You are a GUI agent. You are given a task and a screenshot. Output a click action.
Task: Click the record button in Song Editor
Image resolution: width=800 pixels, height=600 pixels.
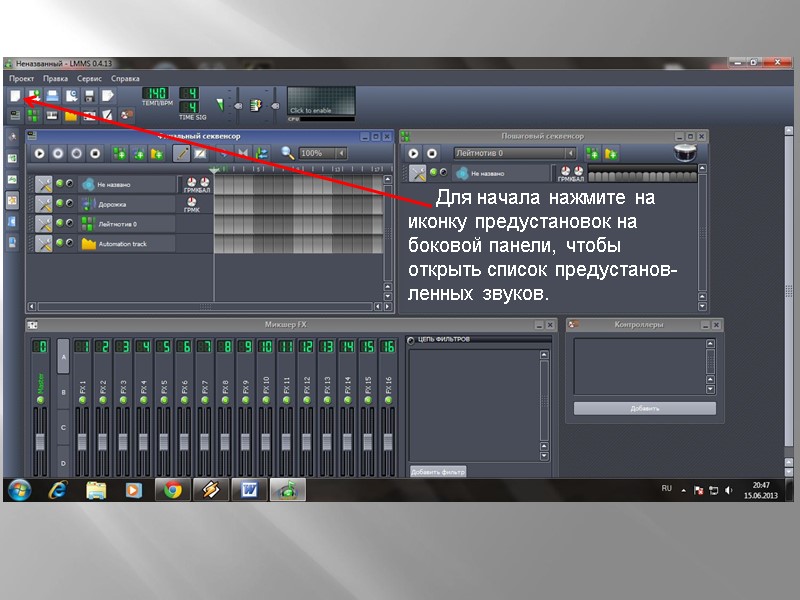[58, 153]
